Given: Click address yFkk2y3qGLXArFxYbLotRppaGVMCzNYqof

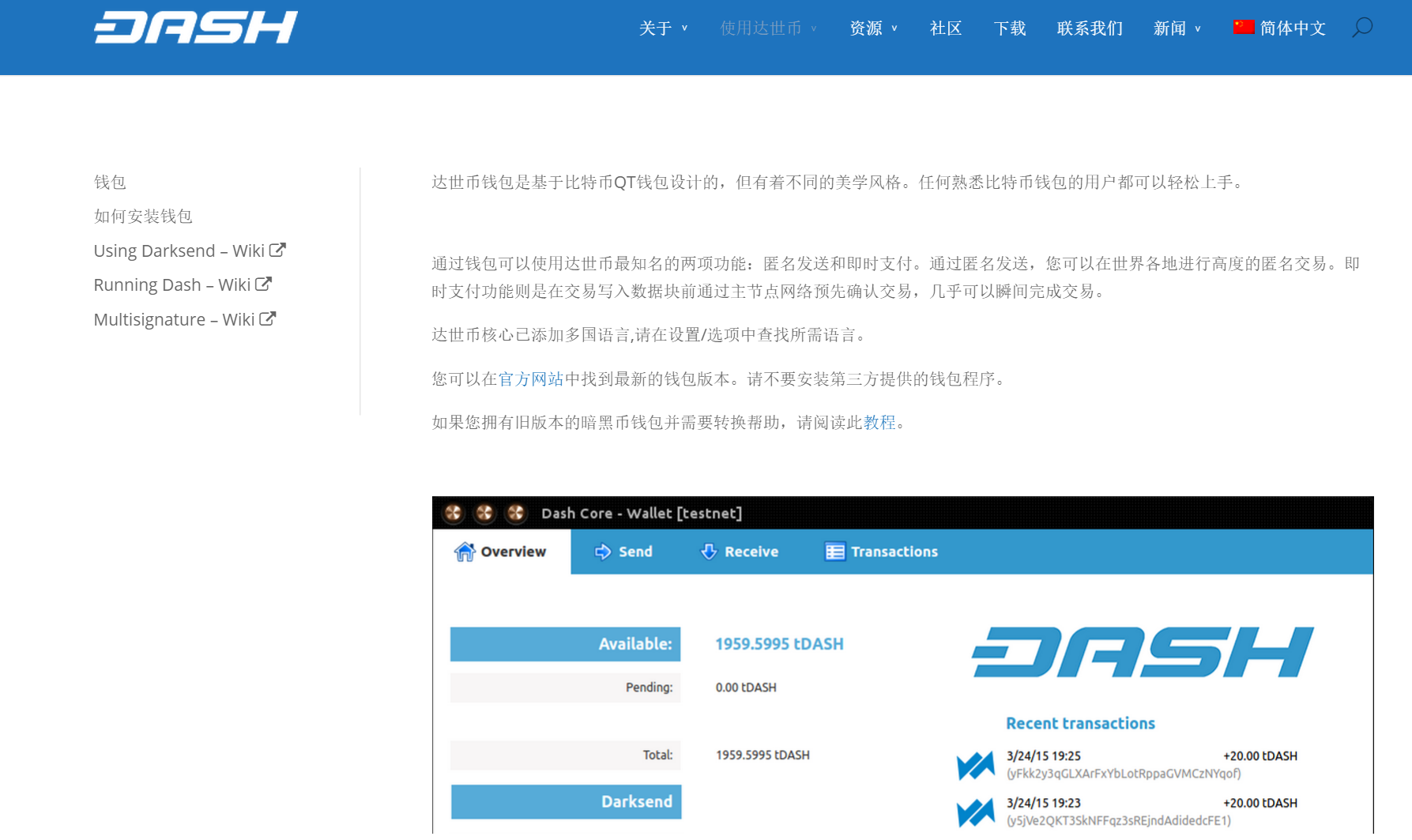Looking at the screenshot, I should [x=1124, y=774].
